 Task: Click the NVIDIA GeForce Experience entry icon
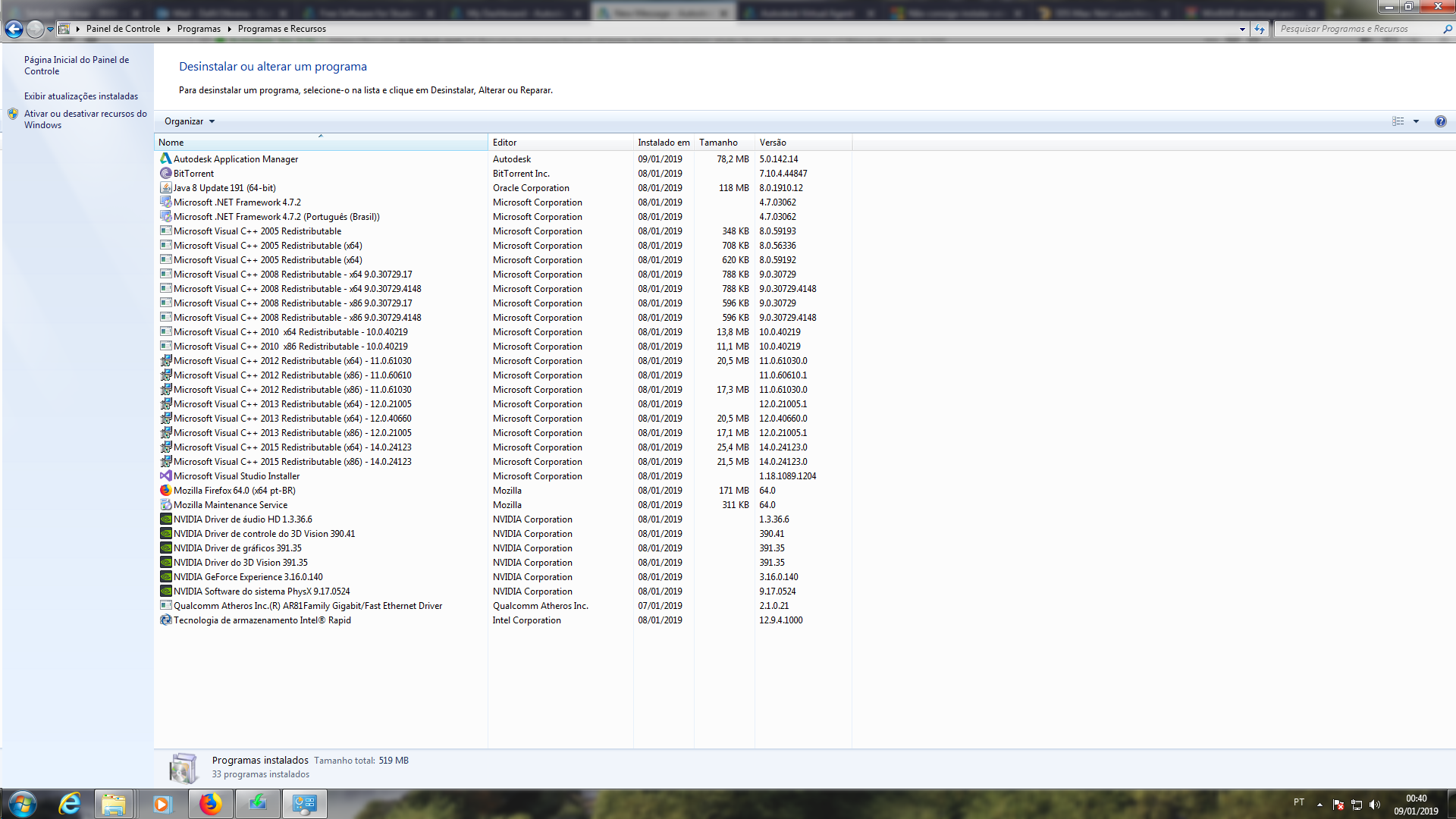click(165, 576)
